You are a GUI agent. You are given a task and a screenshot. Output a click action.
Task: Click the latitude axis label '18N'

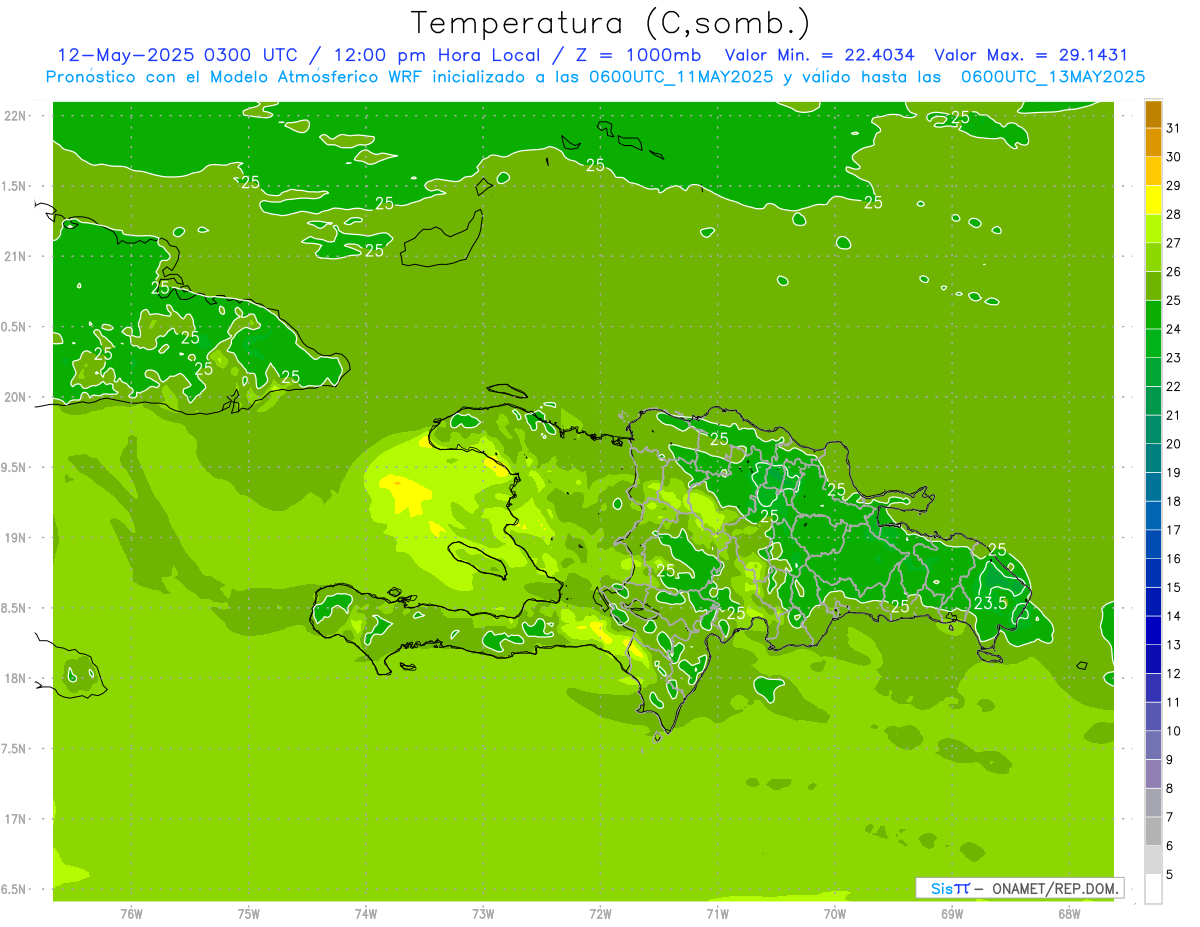coord(16,678)
